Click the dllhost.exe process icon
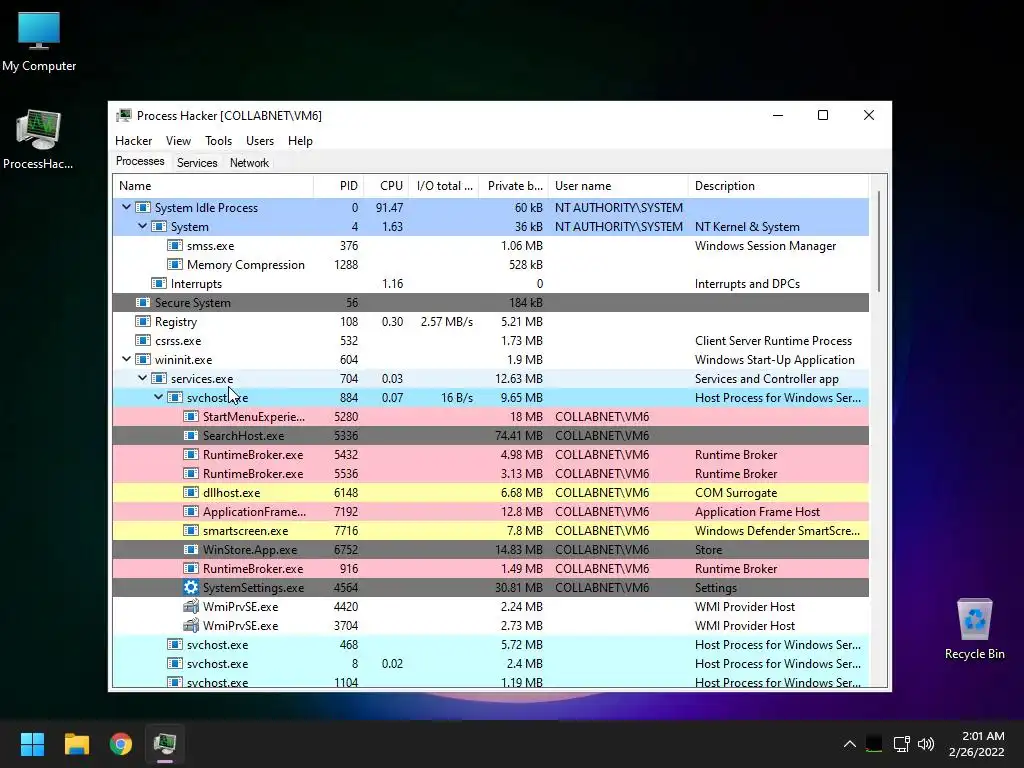This screenshot has height=768, width=1024. [x=191, y=492]
